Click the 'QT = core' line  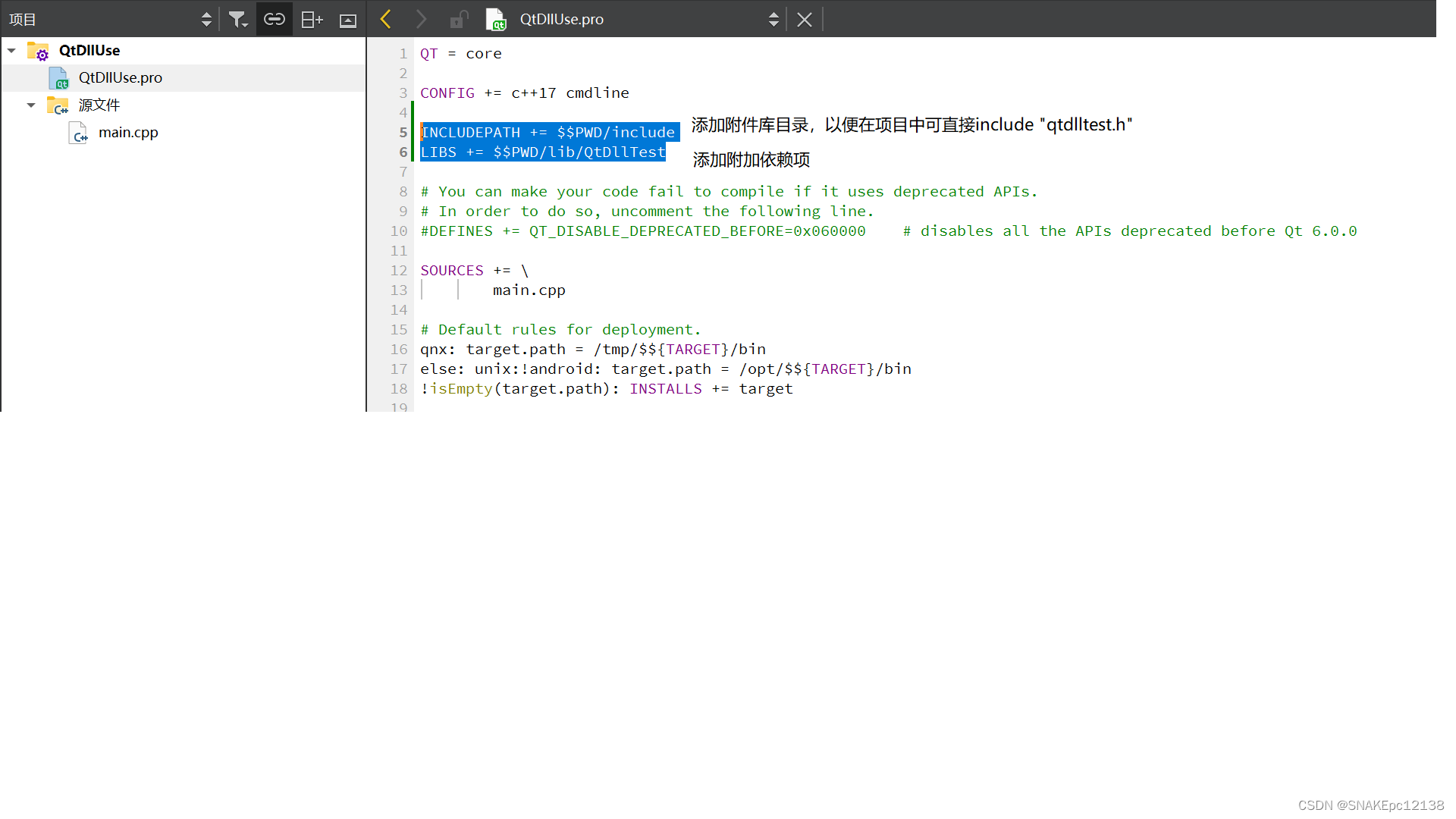[461, 53]
